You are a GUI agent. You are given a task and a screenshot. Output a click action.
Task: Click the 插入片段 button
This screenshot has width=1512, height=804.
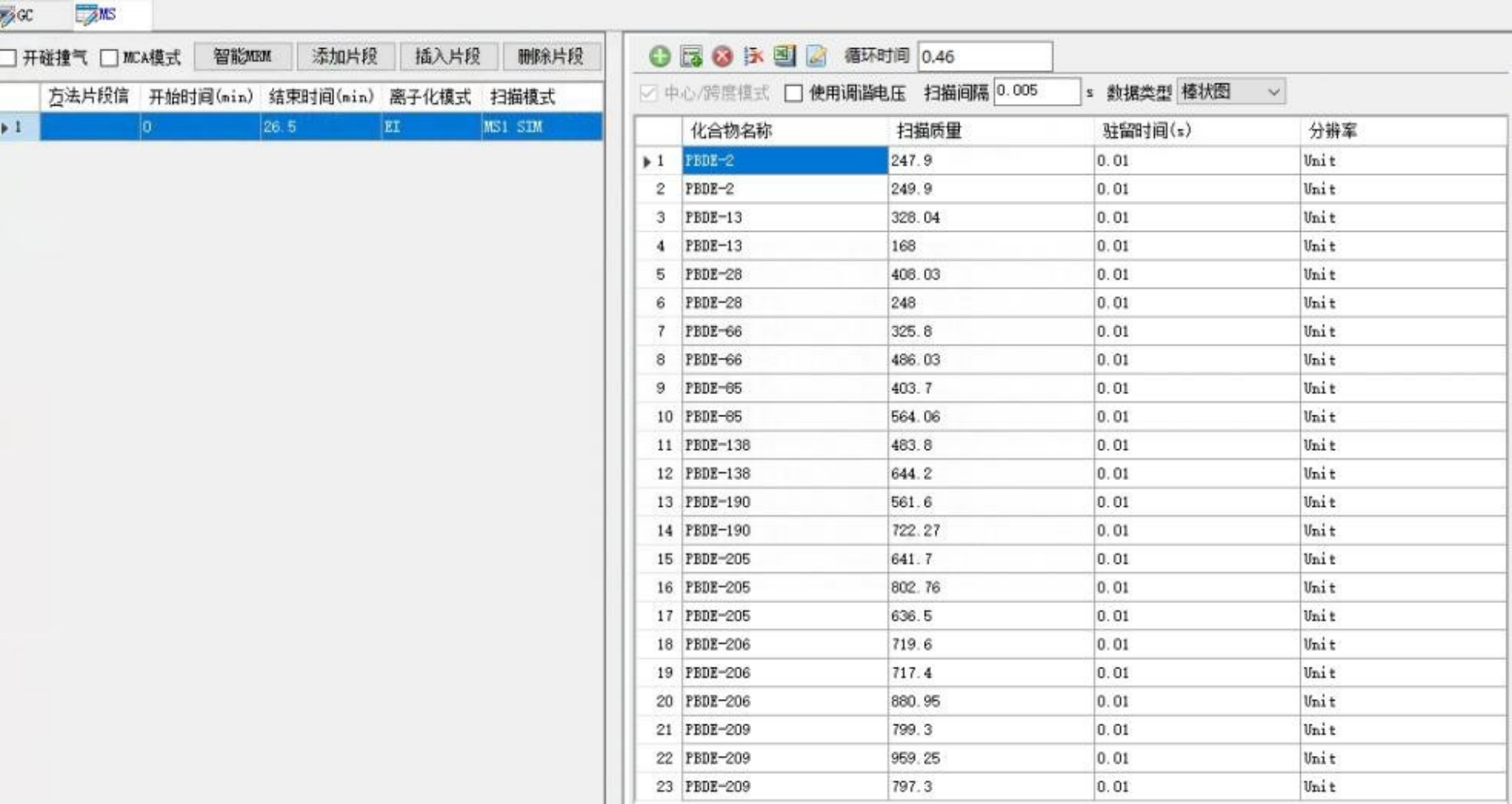(449, 57)
